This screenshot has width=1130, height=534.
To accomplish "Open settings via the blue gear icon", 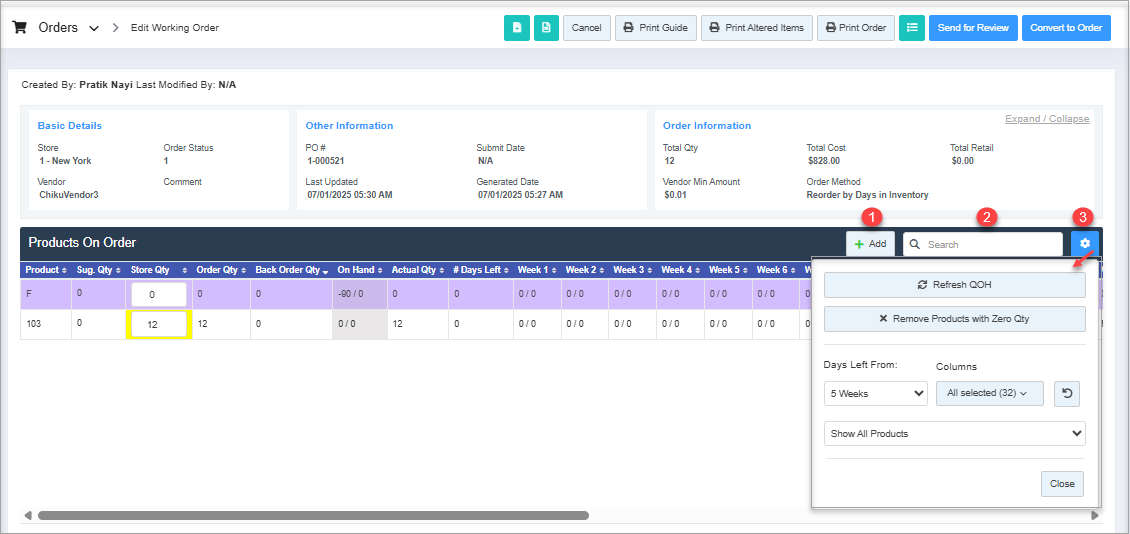I will pos(1085,244).
